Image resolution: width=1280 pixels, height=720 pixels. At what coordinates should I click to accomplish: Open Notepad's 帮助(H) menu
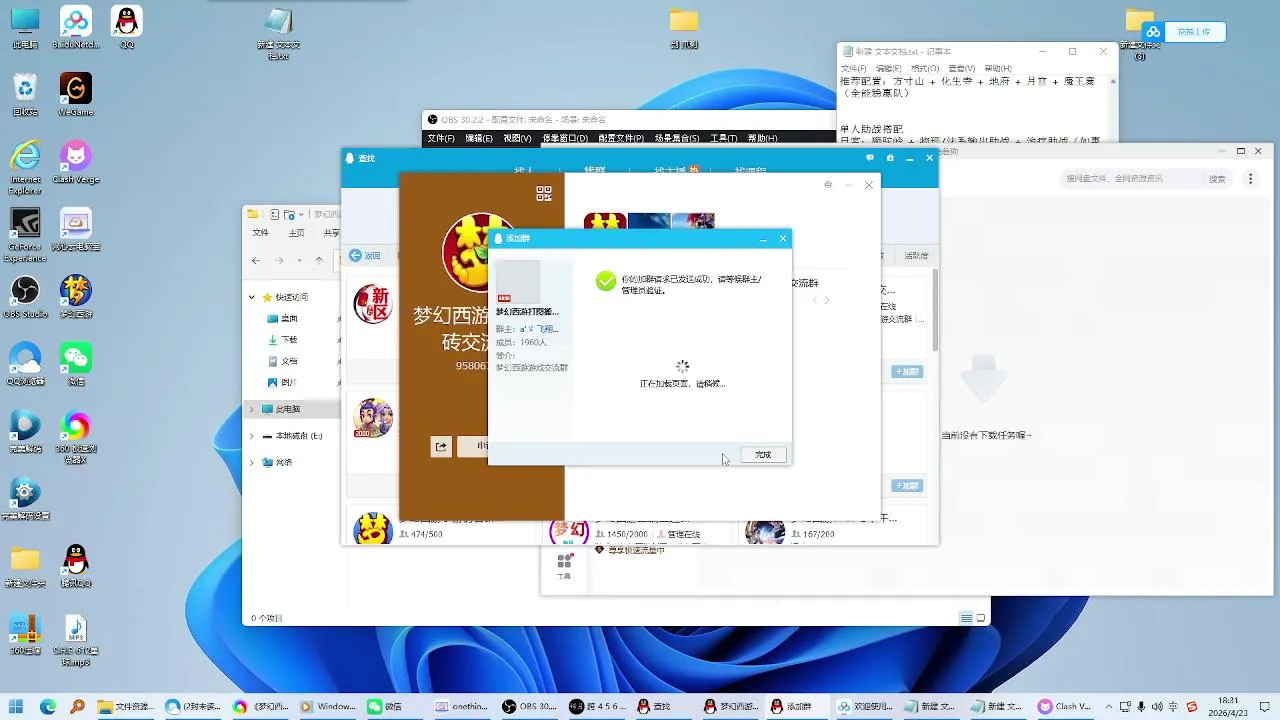coord(998,69)
